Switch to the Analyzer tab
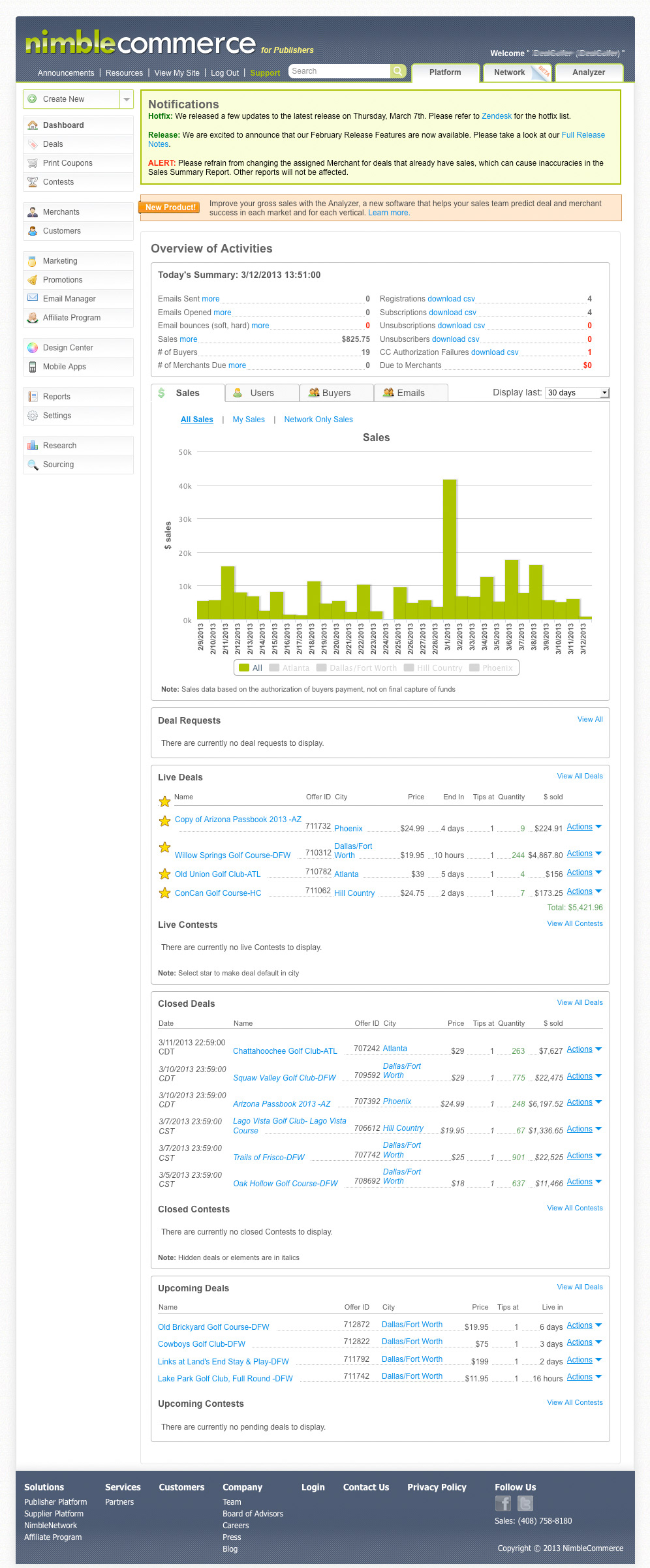The width and height of the screenshot is (650, 1568). (x=589, y=72)
